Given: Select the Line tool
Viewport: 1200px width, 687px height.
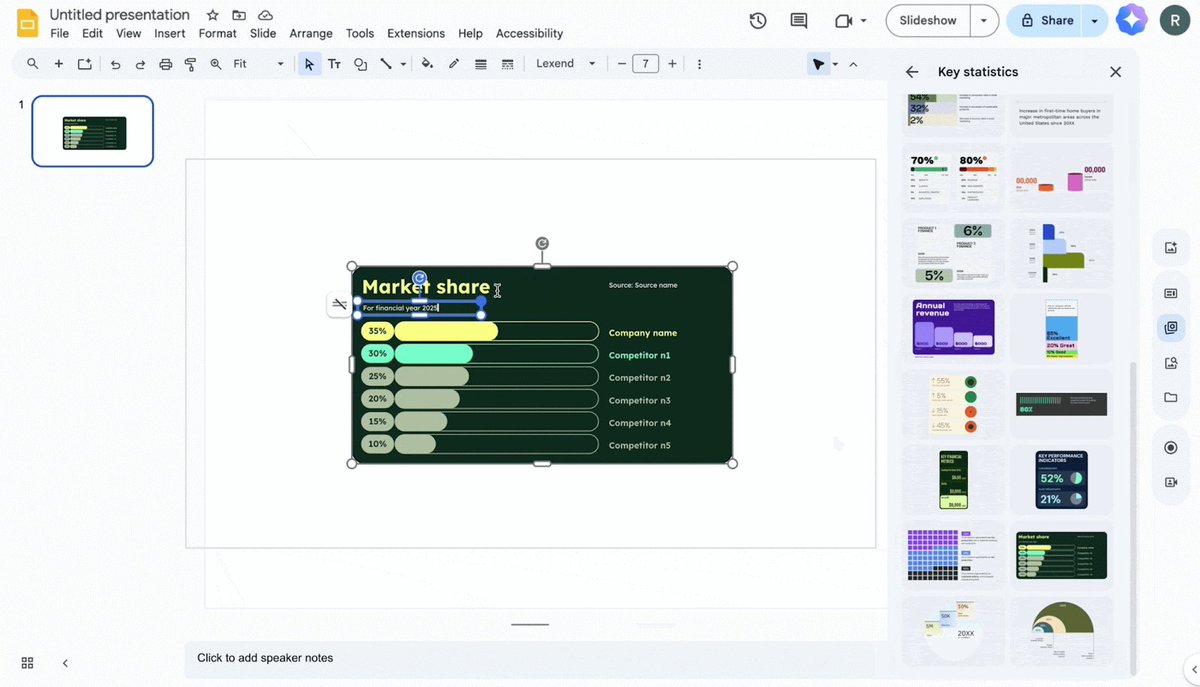Looking at the screenshot, I should click(x=388, y=63).
